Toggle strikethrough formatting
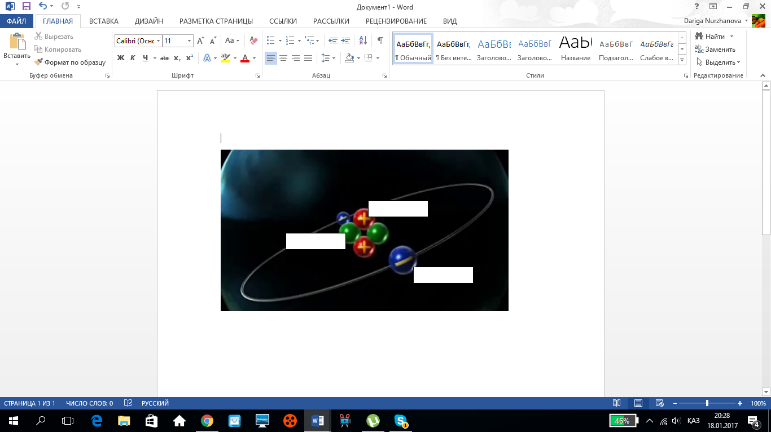The height and width of the screenshot is (432, 771). tap(165, 58)
